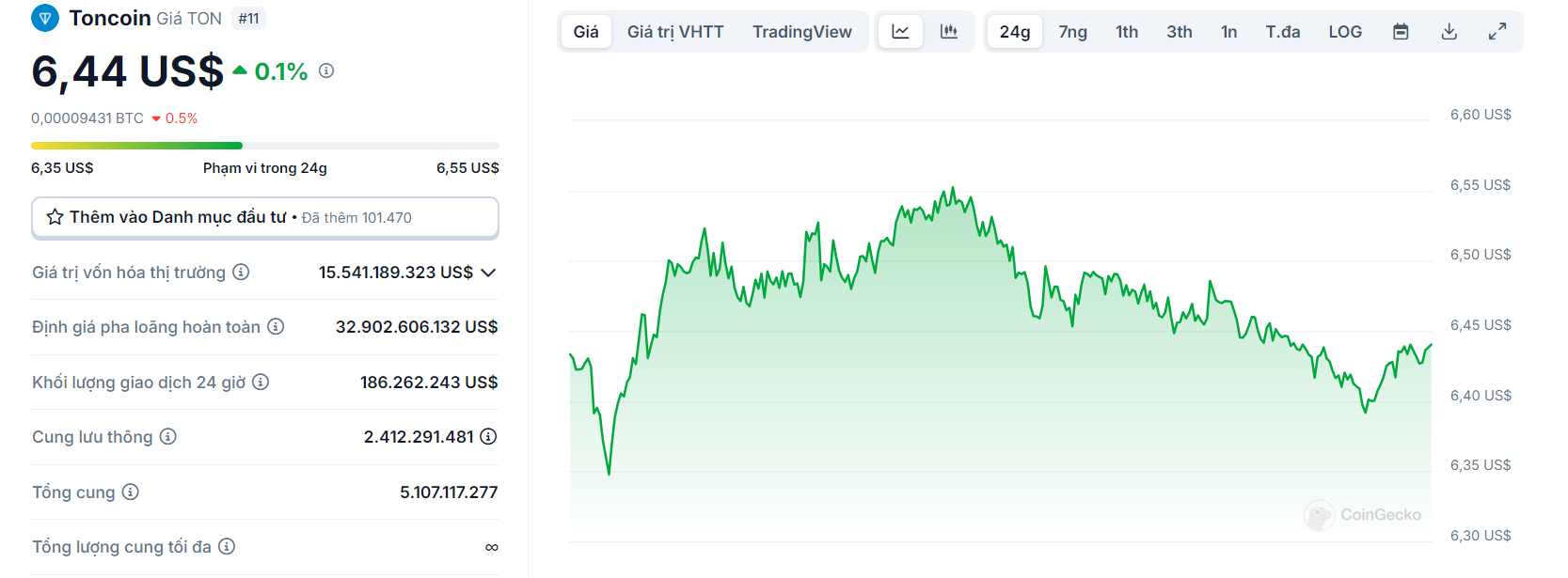Click the infinity symbol max supply value
The height and width of the screenshot is (578, 1568).
(x=491, y=547)
